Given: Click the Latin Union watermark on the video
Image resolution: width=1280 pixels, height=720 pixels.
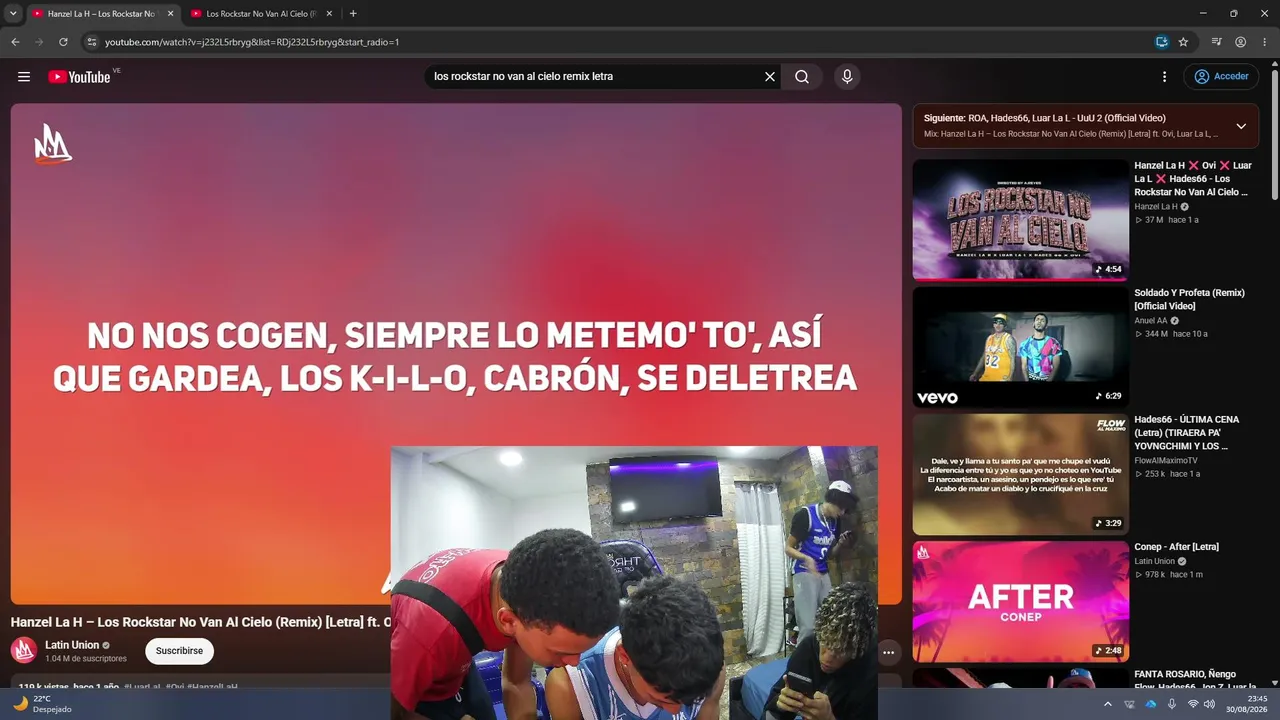Looking at the screenshot, I should (x=53, y=144).
